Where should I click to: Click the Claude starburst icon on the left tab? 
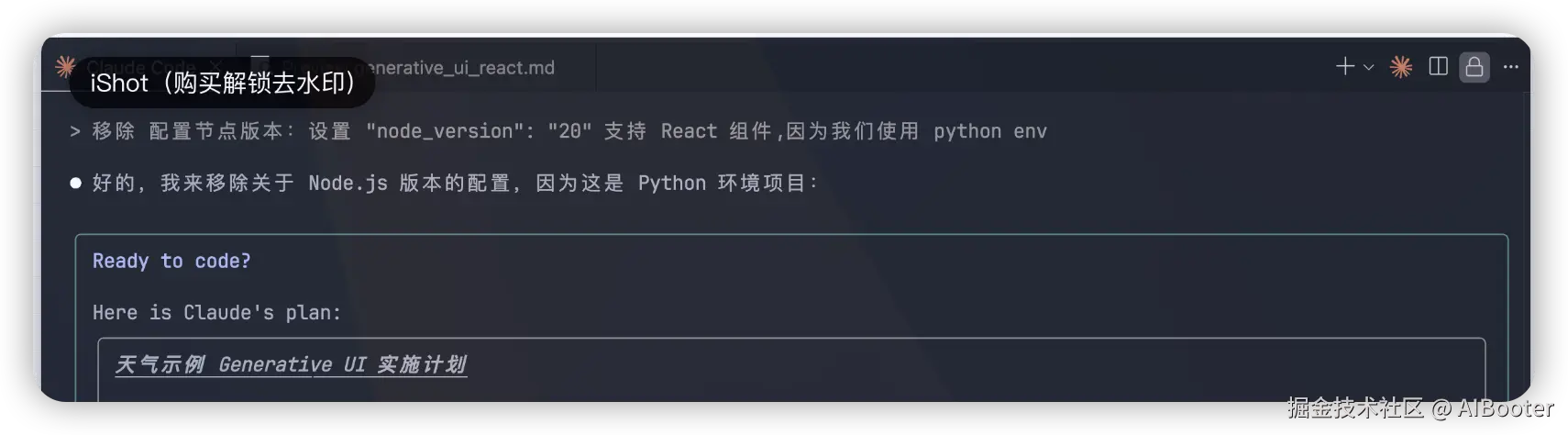64,65
